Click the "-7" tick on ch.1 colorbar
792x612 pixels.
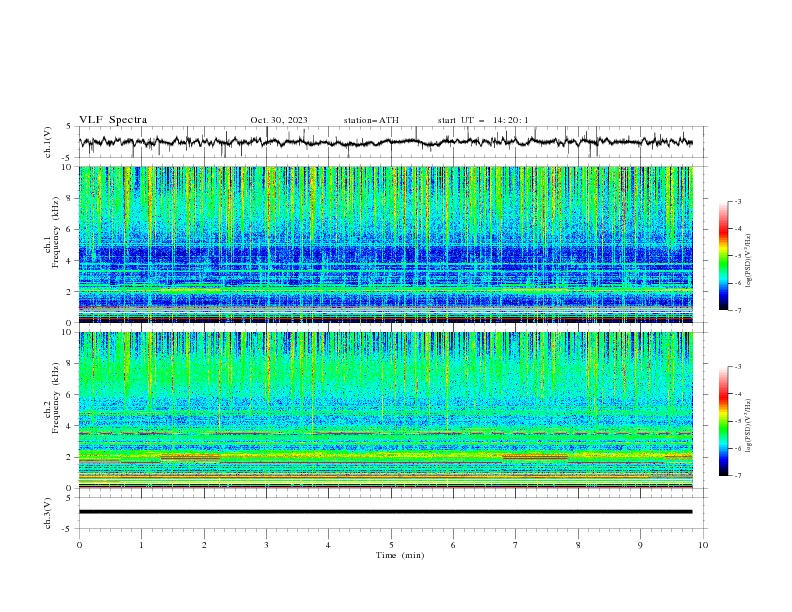click(x=737, y=310)
